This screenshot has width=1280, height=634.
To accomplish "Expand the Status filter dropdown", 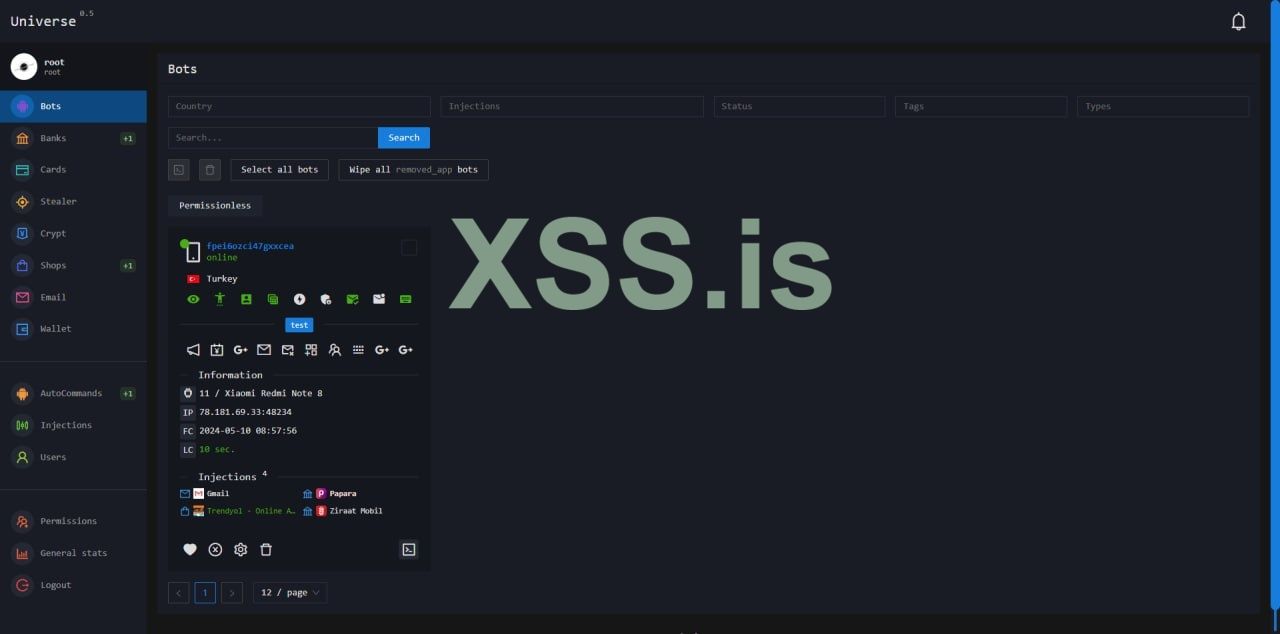I will [x=799, y=106].
